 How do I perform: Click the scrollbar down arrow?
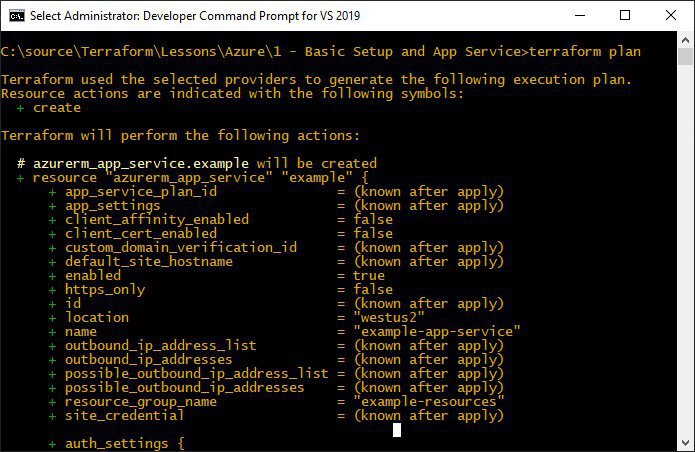(685, 443)
